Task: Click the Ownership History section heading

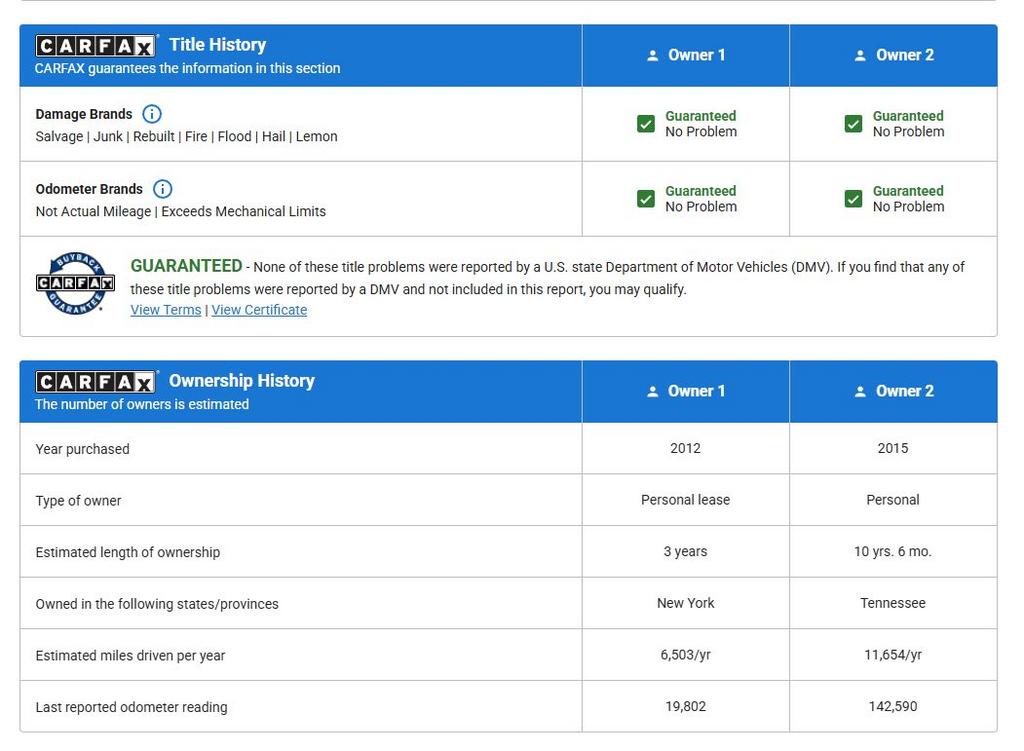Action: 241,381
